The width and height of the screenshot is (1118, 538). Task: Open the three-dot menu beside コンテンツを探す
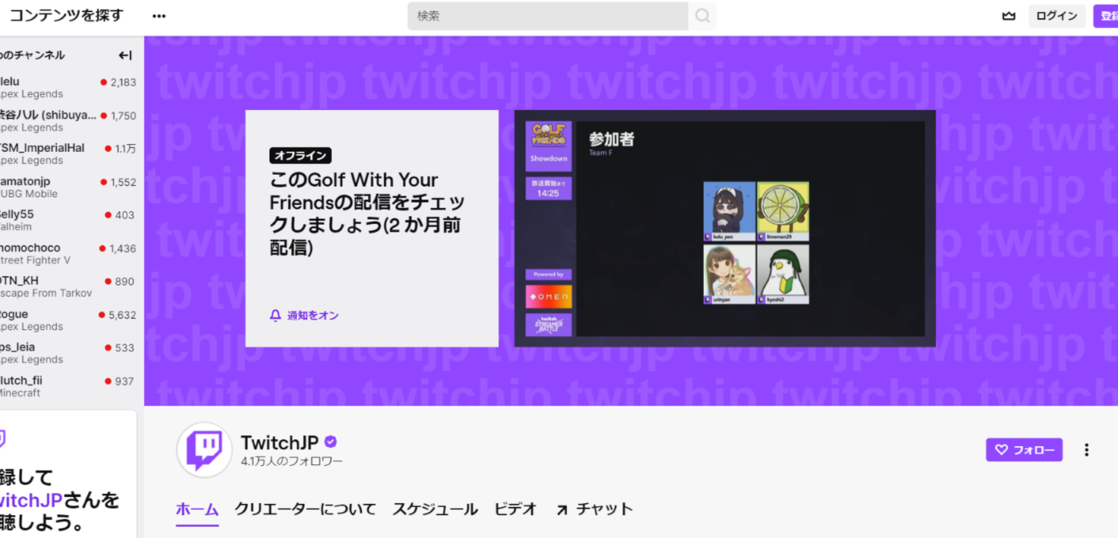[x=159, y=16]
